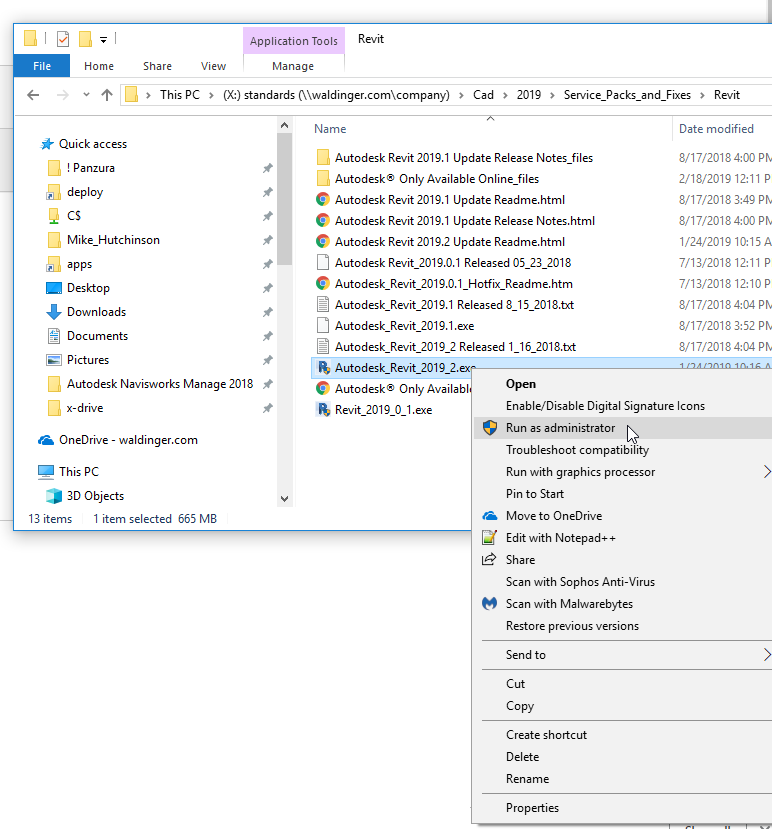Viewport: 772px width, 829px height.
Task: Click the Downloads arrow icon in sidebar
Action: point(53,312)
